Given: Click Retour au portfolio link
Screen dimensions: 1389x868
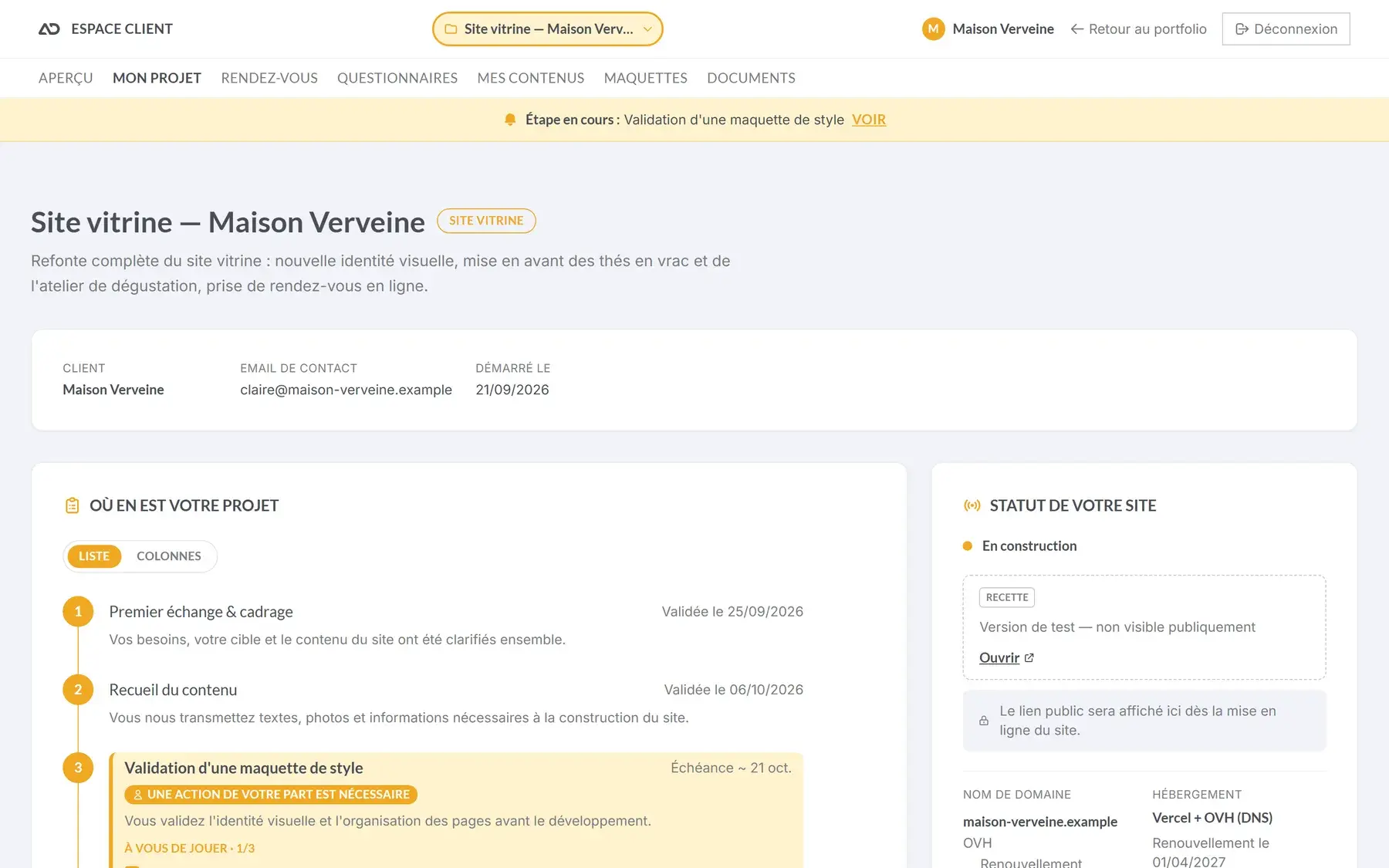Looking at the screenshot, I should coord(1138,29).
